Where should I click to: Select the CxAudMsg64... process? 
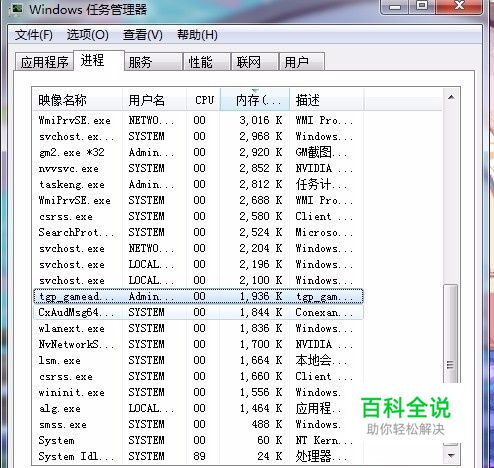(198, 312)
